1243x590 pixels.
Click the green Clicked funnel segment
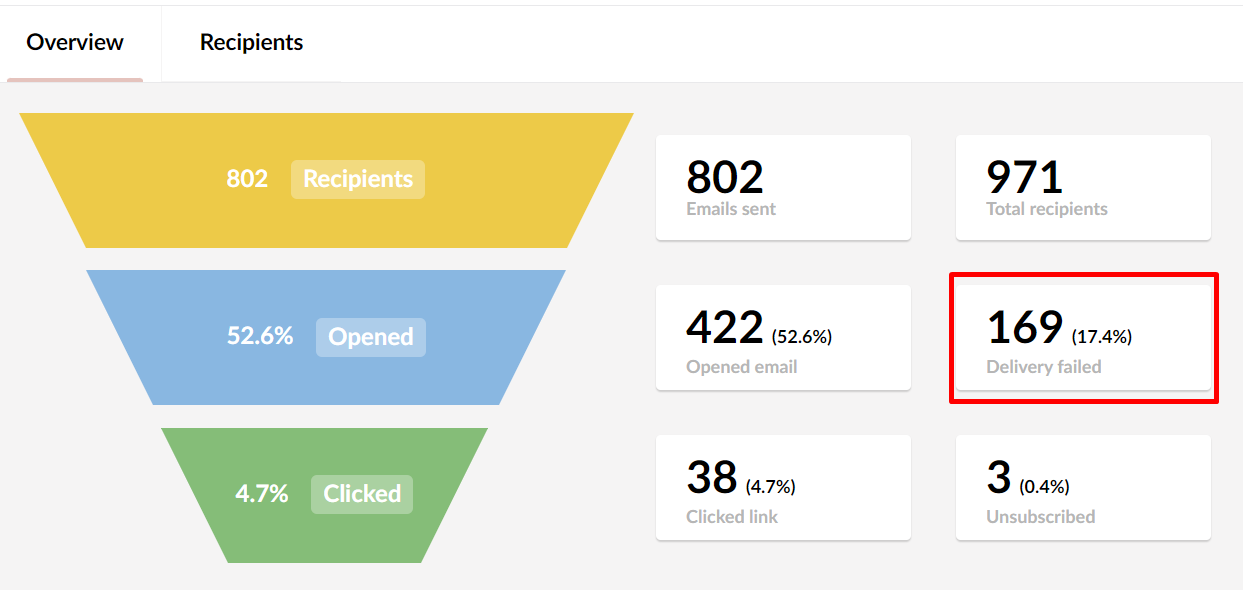pyautogui.click(x=325, y=495)
